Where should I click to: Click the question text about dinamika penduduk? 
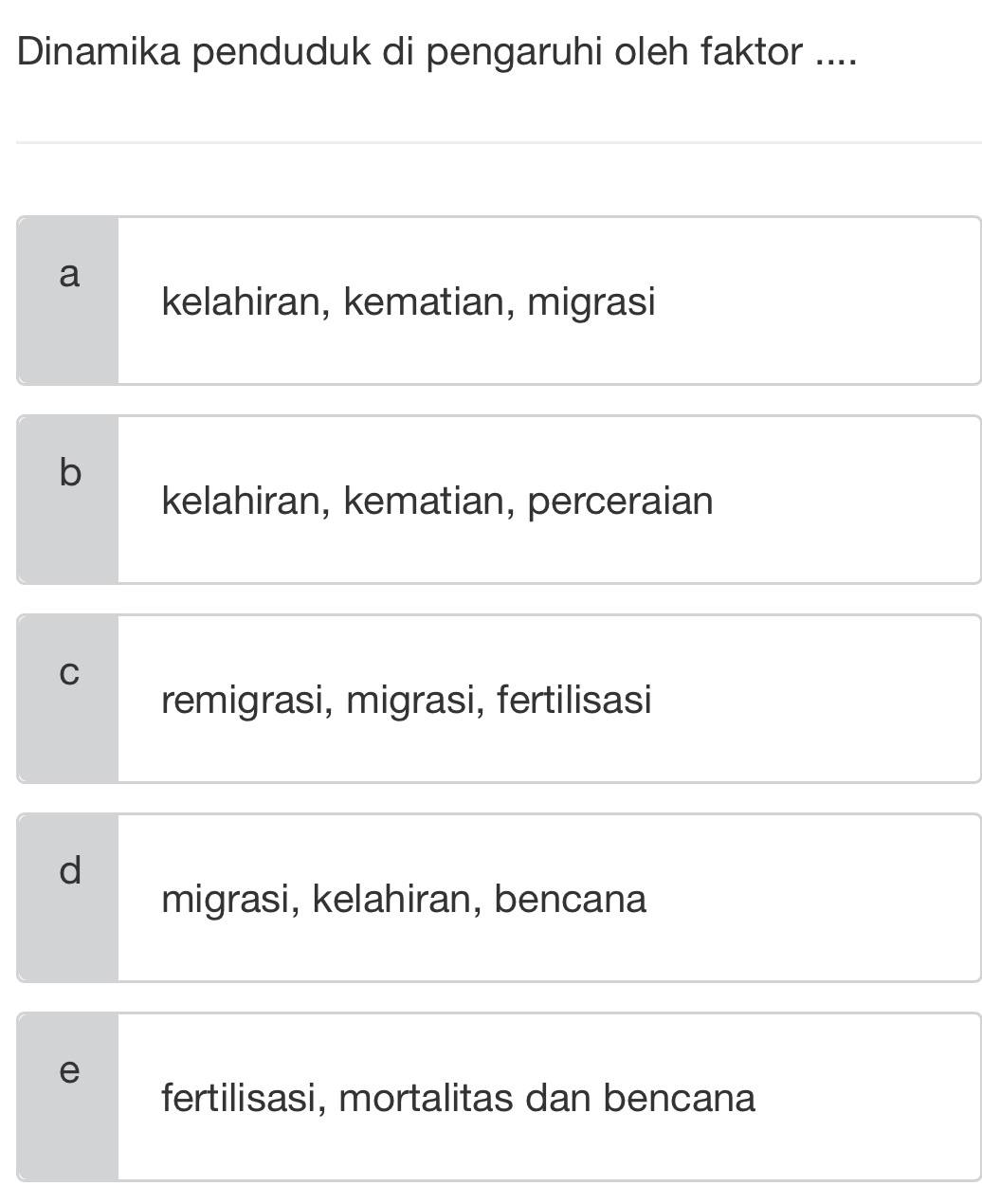point(437,54)
